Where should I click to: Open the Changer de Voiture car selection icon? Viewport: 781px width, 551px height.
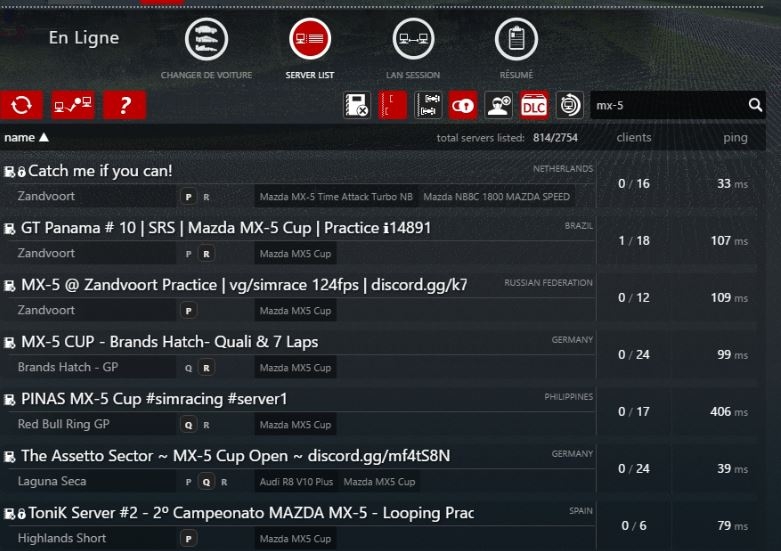coord(206,39)
